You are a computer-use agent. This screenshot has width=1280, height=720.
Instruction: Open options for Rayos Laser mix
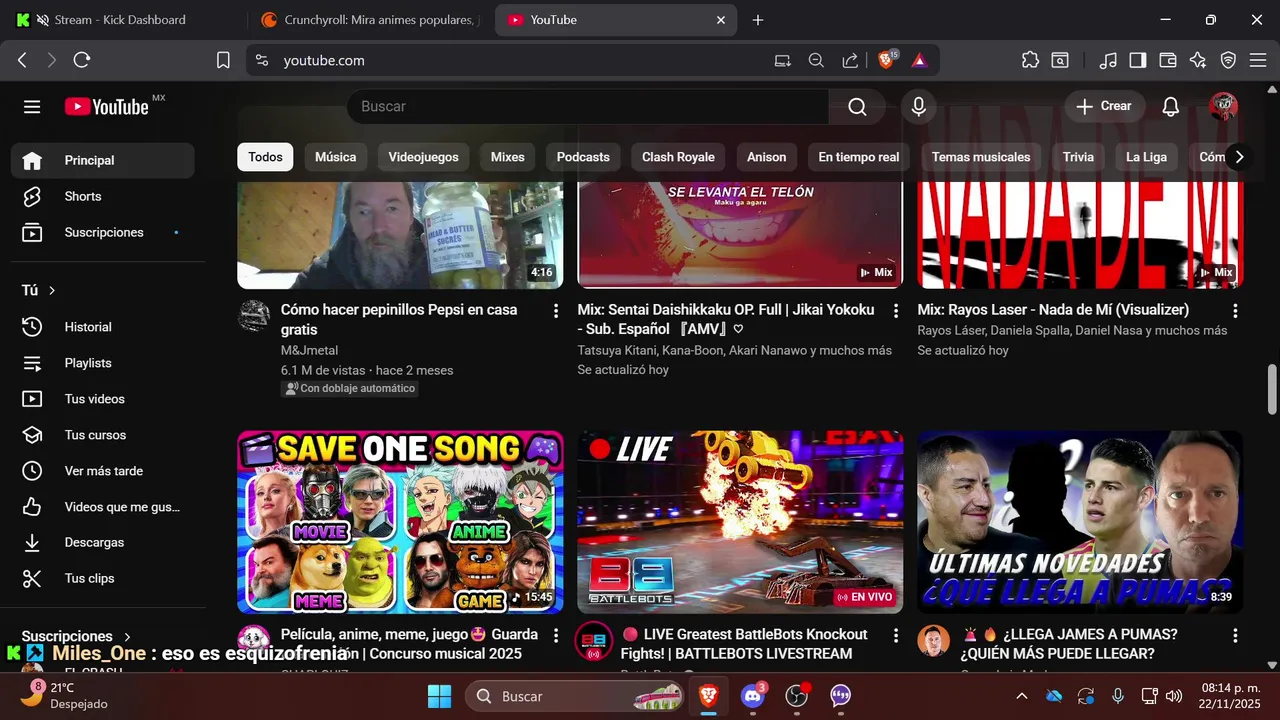[1235, 311]
